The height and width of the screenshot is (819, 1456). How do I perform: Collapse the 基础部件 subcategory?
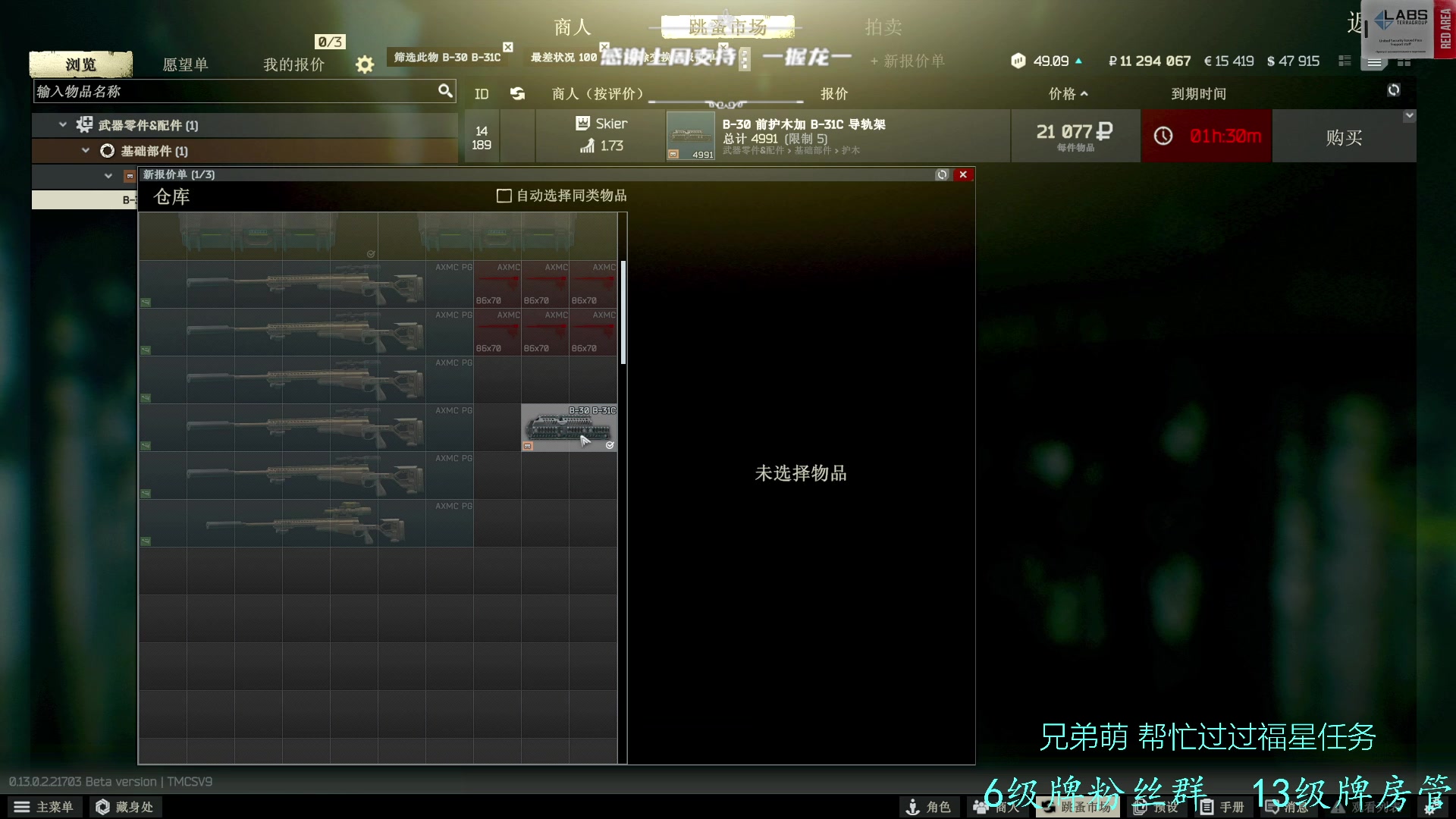click(x=86, y=151)
